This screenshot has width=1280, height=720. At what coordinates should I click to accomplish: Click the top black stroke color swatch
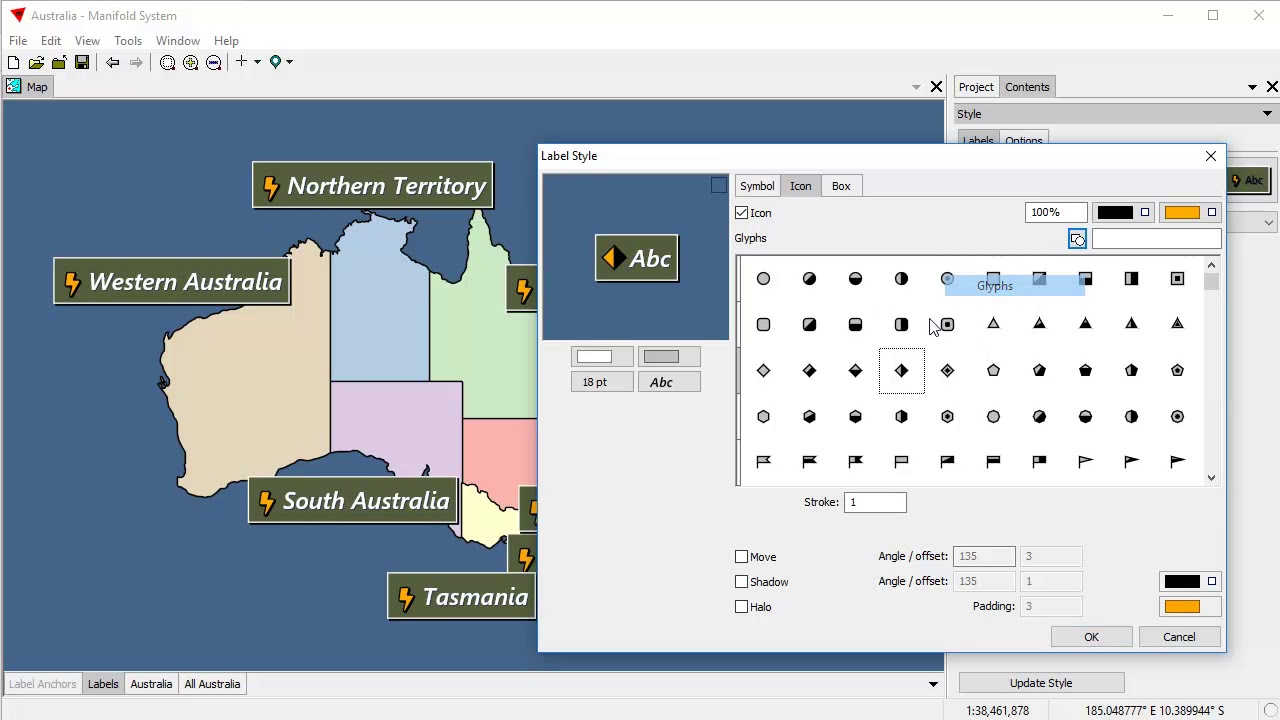tap(1115, 213)
